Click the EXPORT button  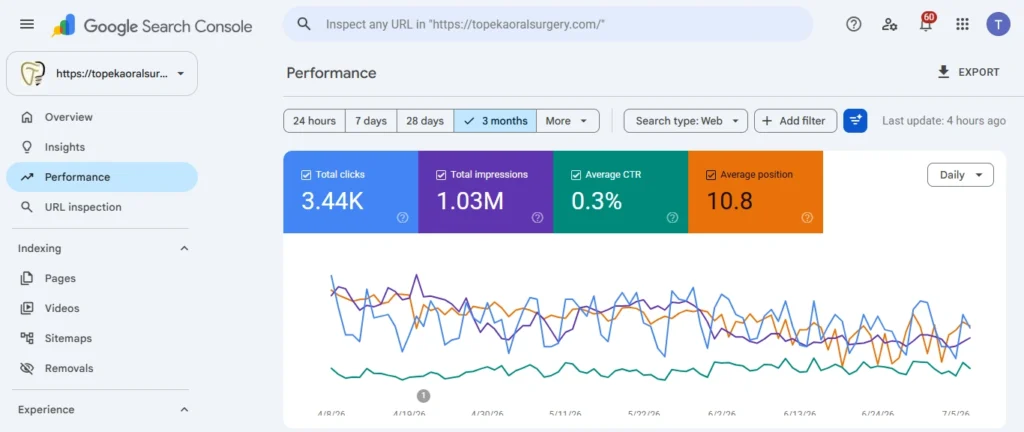pos(969,72)
